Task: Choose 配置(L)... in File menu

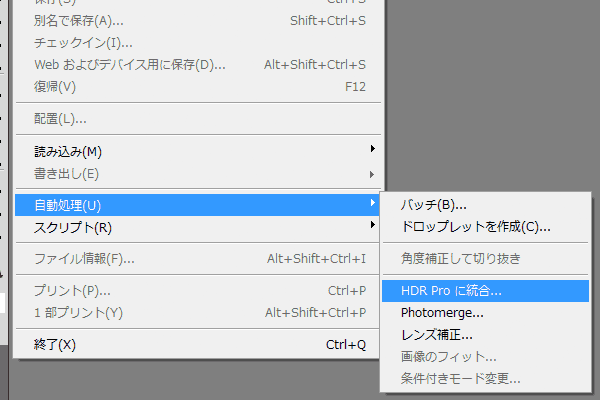Action: 198,119
